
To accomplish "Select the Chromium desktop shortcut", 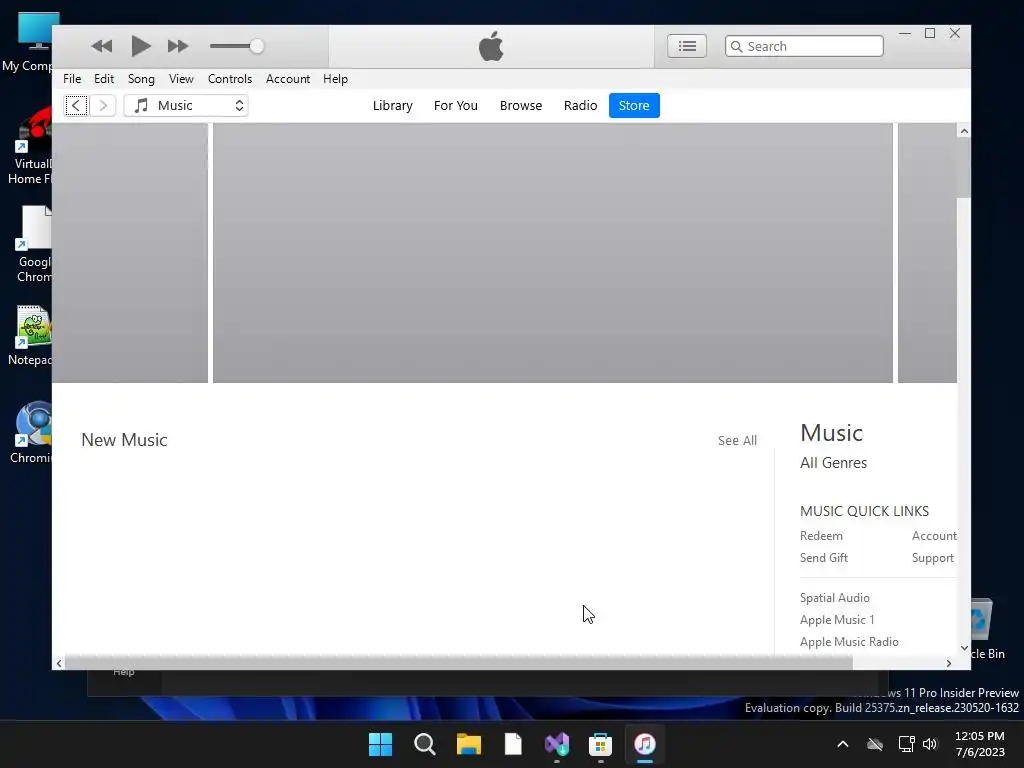I will click(x=30, y=433).
